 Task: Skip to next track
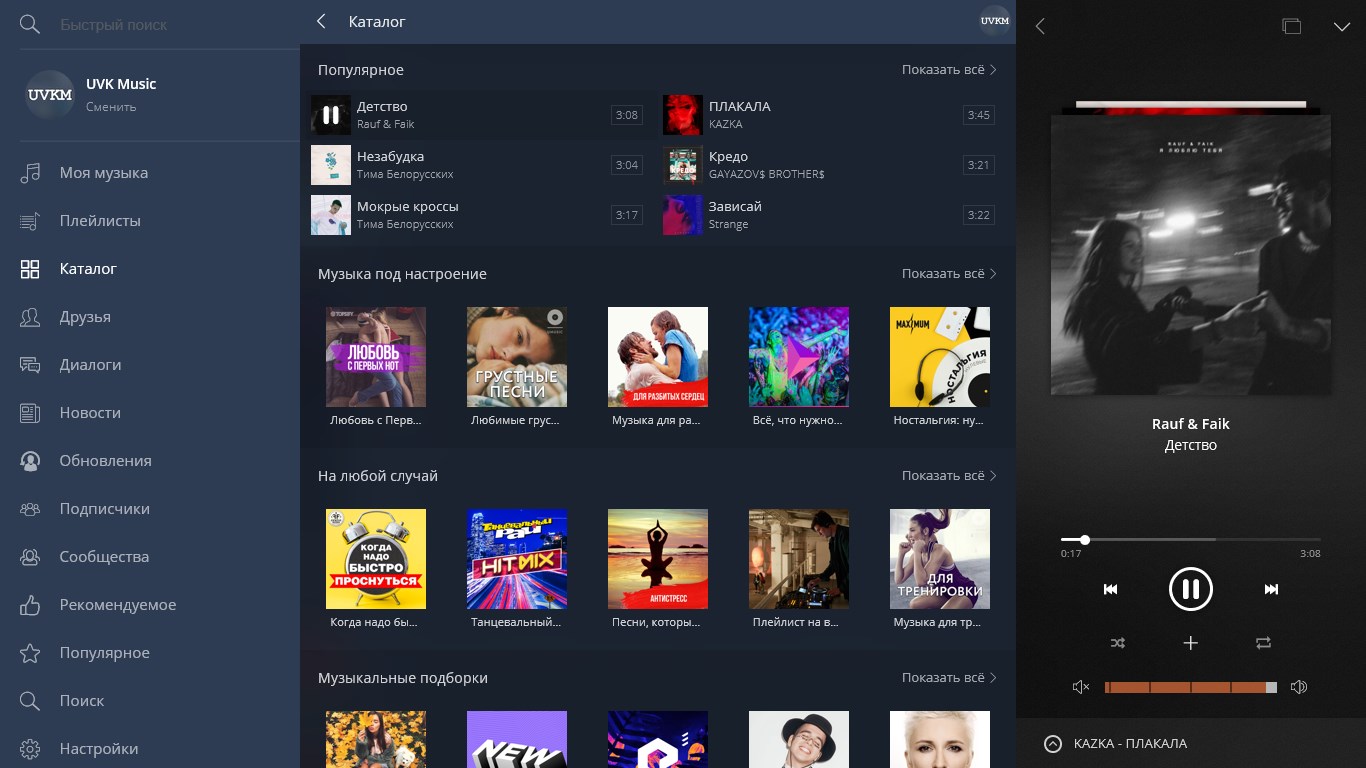coord(1271,589)
